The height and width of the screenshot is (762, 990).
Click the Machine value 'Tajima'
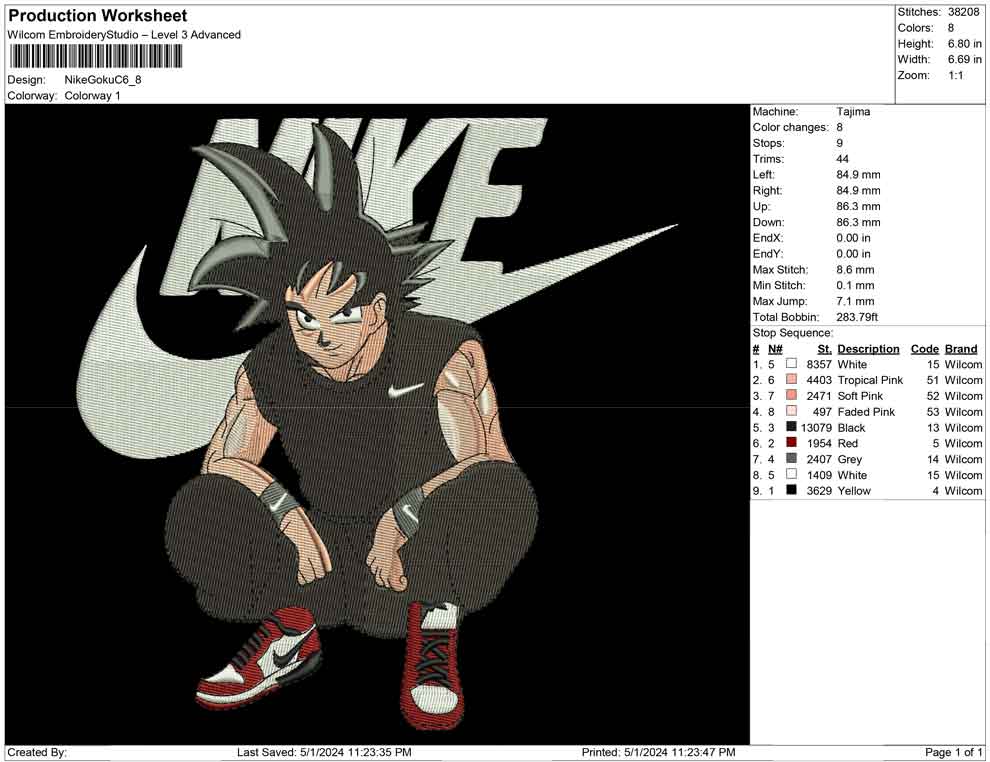pos(853,111)
